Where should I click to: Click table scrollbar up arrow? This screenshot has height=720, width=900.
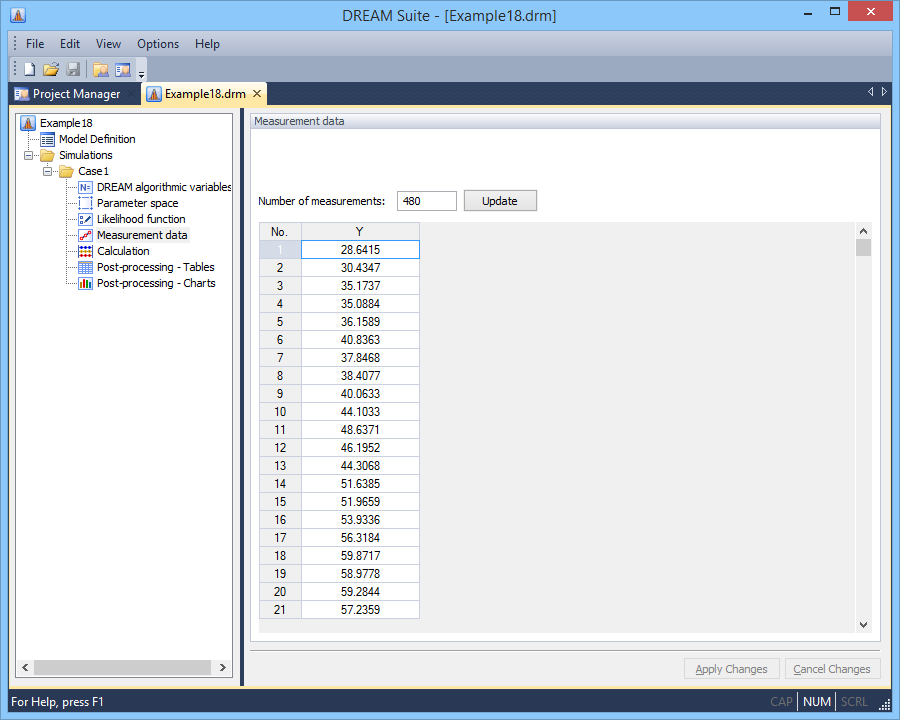[863, 231]
